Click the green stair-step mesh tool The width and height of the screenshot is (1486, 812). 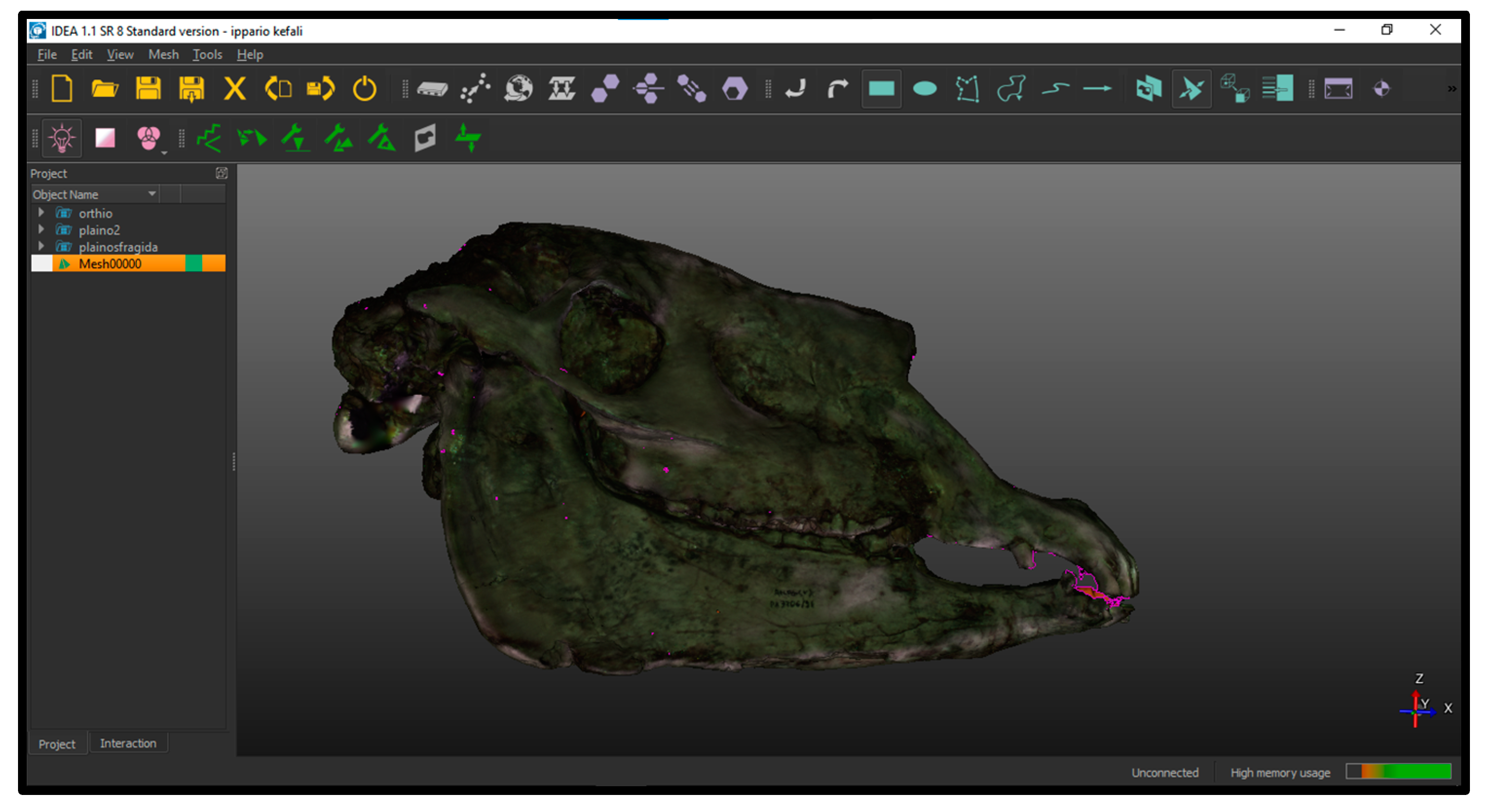pos(209,138)
